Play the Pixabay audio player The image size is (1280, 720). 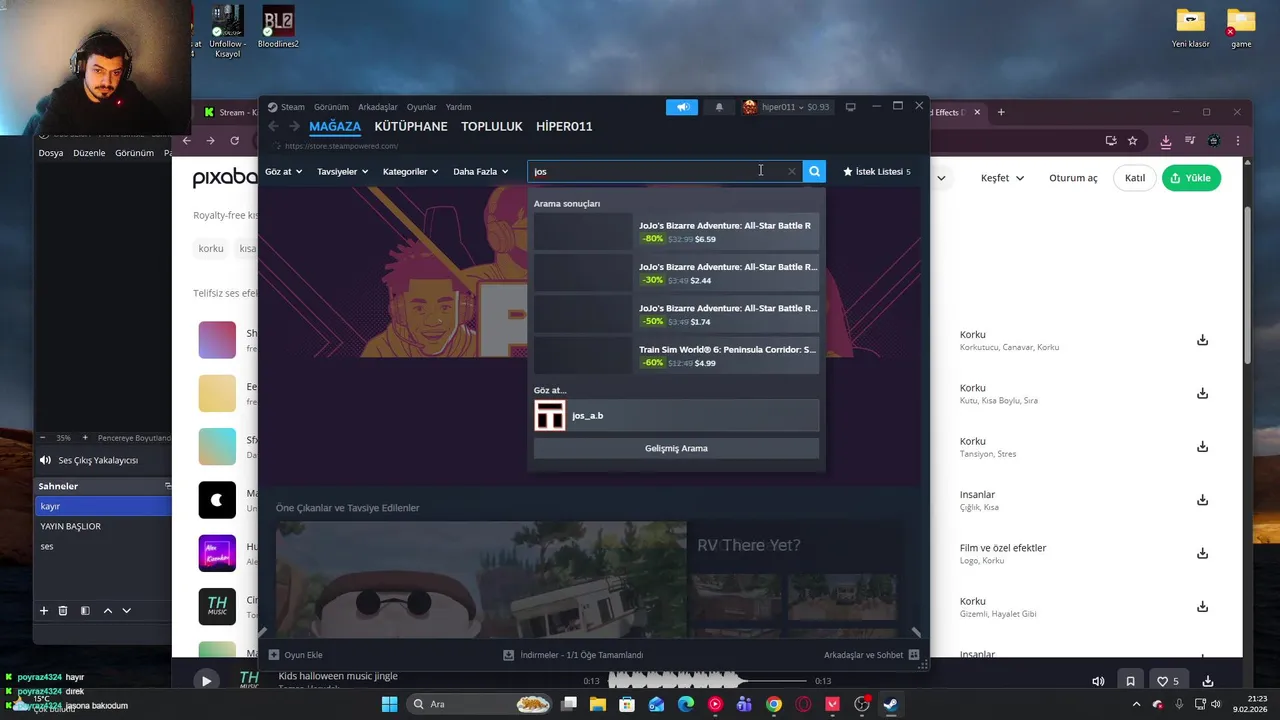coord(206,681)
